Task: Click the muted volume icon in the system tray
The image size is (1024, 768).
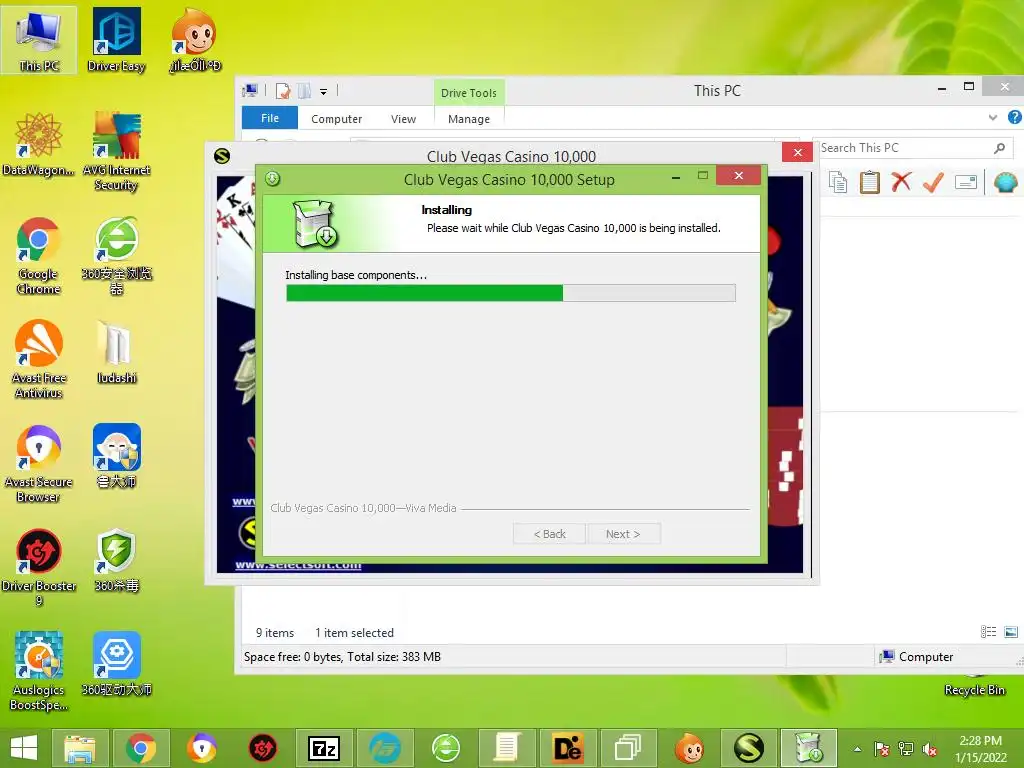Action: (x=930, y=749)
